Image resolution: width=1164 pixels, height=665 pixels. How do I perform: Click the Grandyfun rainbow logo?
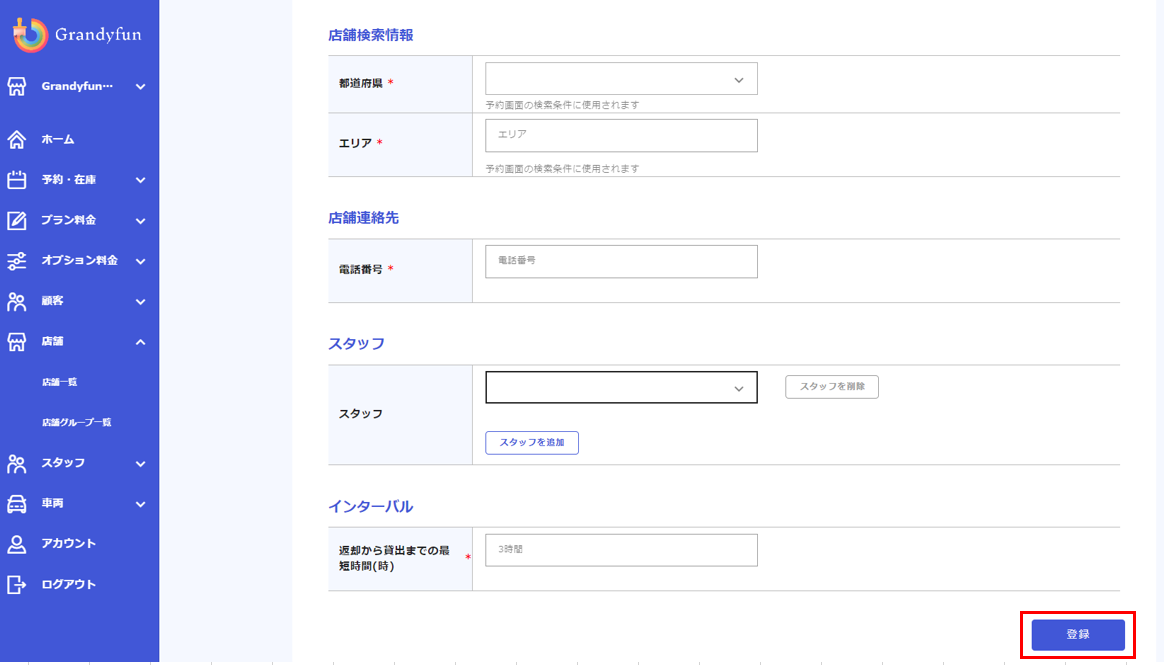30,35
